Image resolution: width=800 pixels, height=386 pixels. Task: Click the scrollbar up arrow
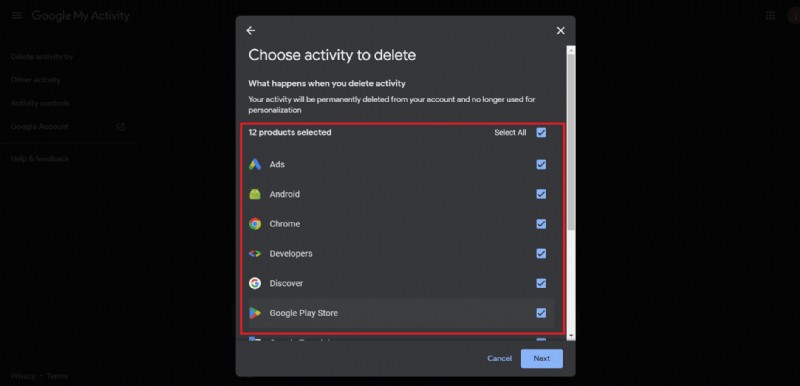pyautogui.click(x=571, y=50)
